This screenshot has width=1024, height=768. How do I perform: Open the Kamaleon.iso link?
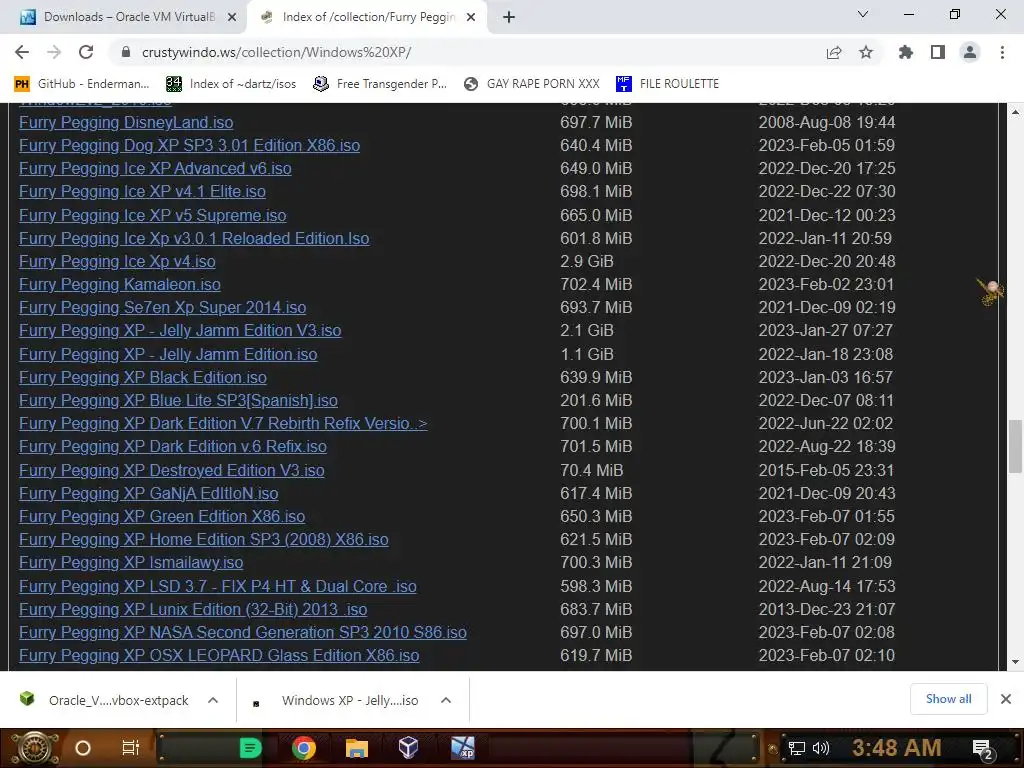(120, 284)
